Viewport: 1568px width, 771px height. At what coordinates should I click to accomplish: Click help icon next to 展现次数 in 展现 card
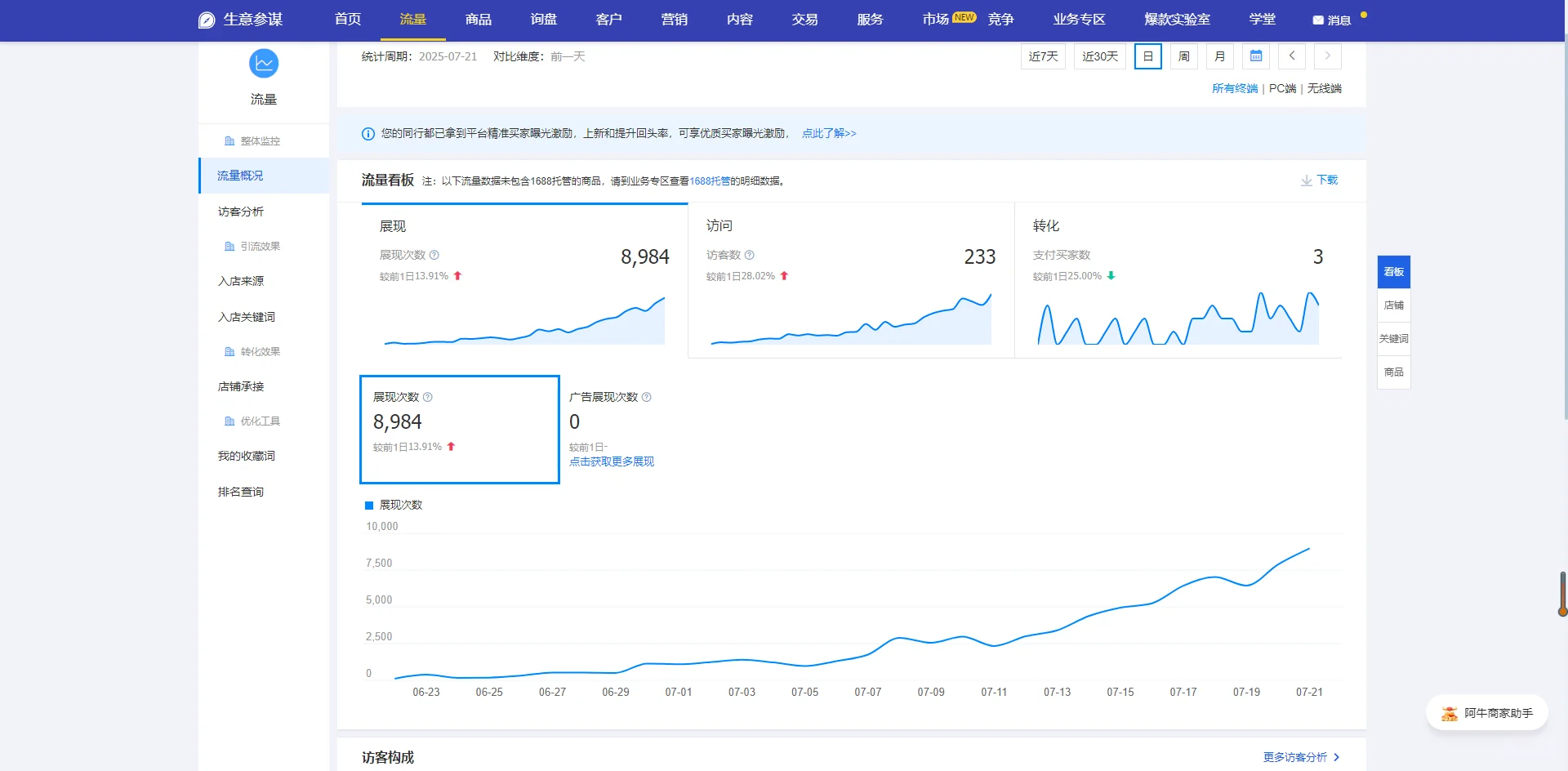click(x=434, y=255)
